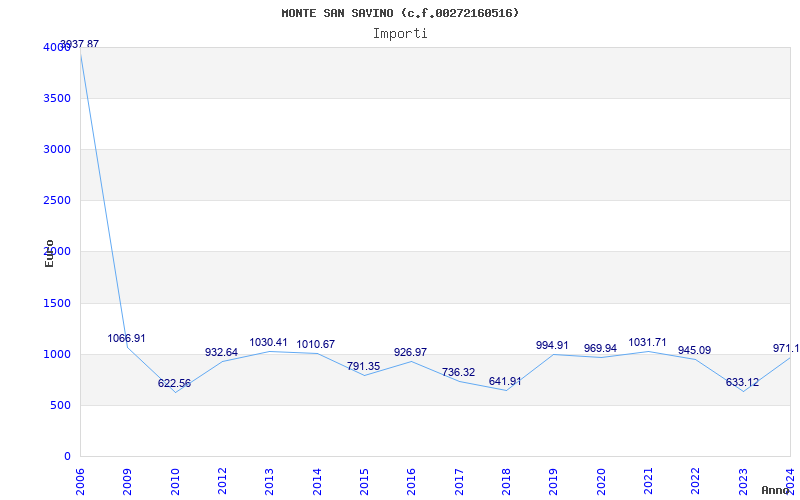The width and height of the screenshot is (800, 500).
Task: Select the 2017 x-axis year label
Action: pos(459,482)
